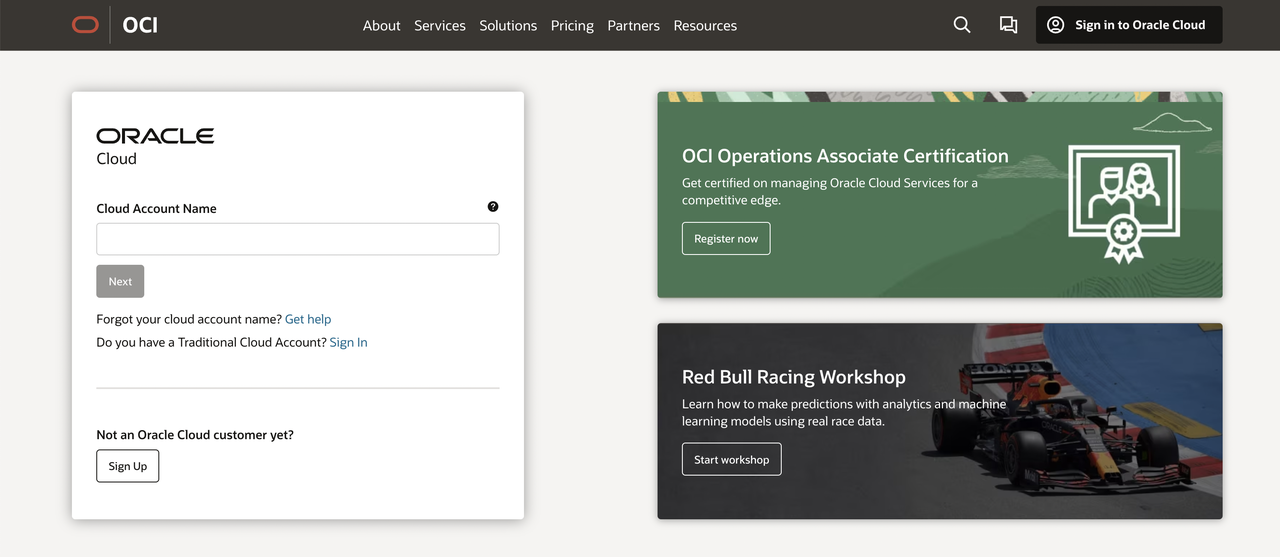The image size is (1280, 557).
Task: Click the Next button
Action: tap(120, 281)
